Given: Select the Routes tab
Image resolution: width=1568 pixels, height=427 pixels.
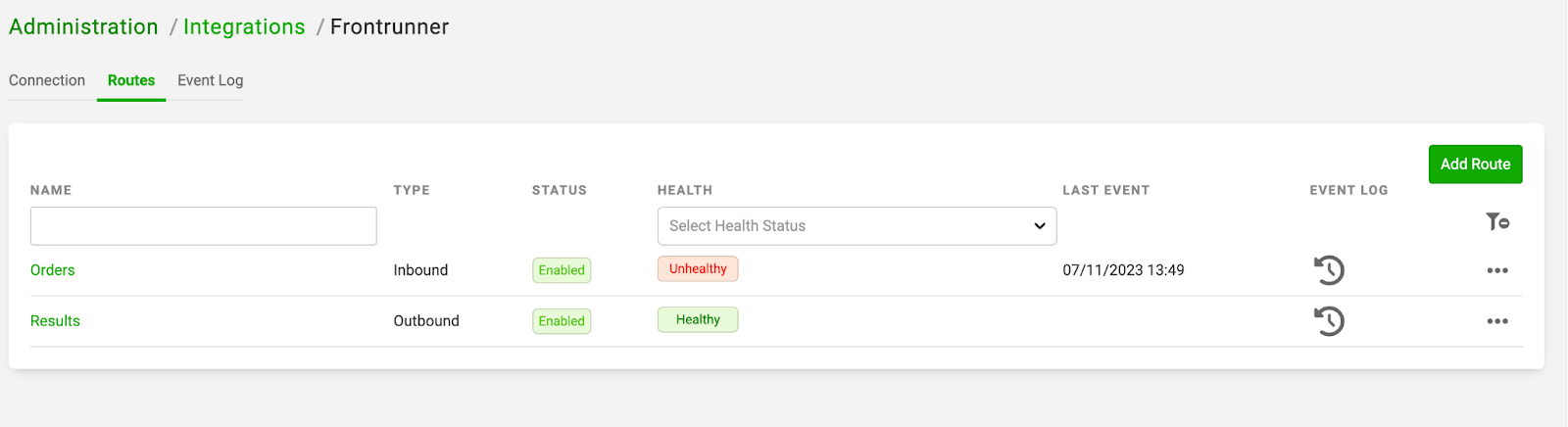Looking at the screenshot, I should click(131, 80).
